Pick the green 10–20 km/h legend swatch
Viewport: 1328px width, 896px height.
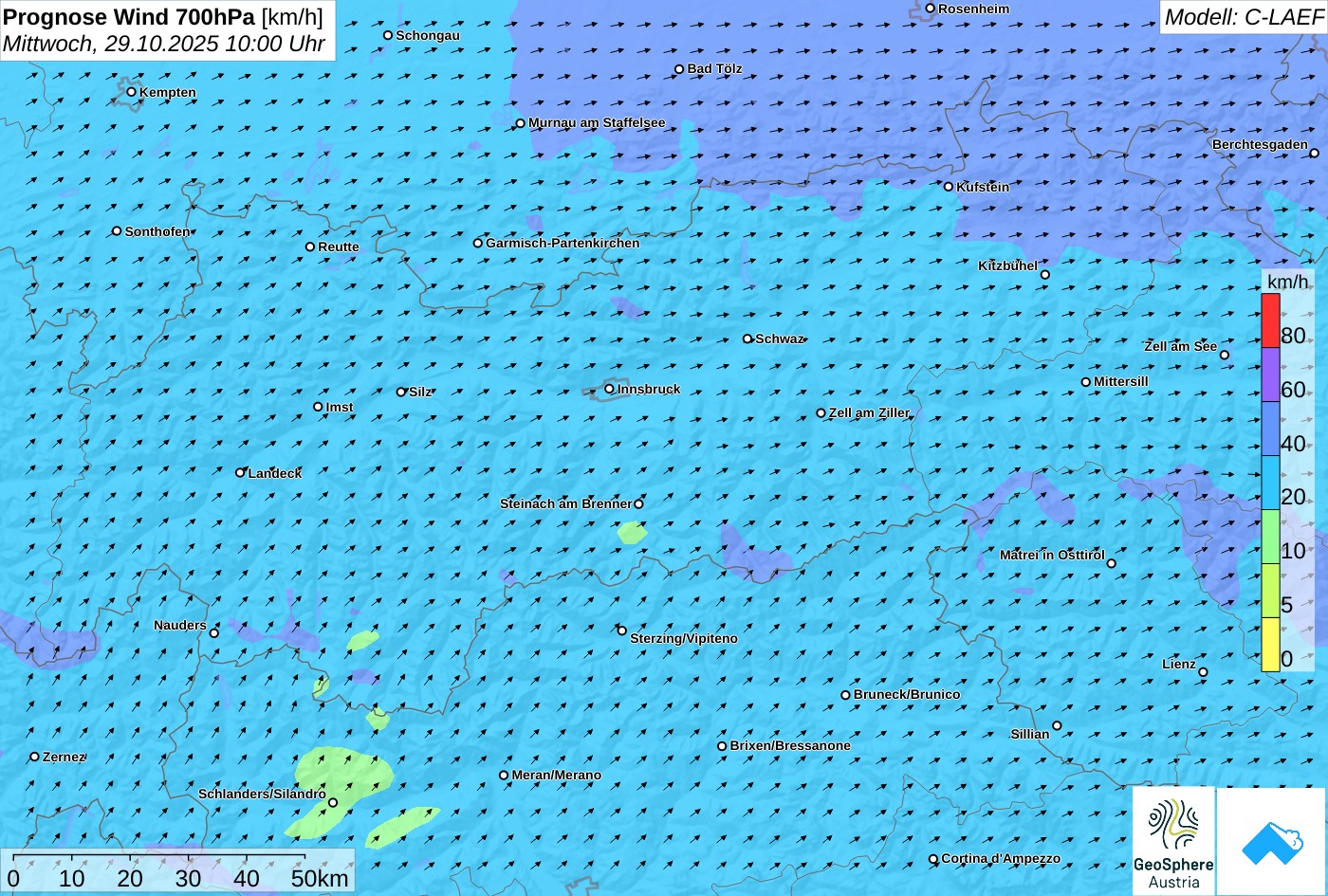pos(1270,537)
